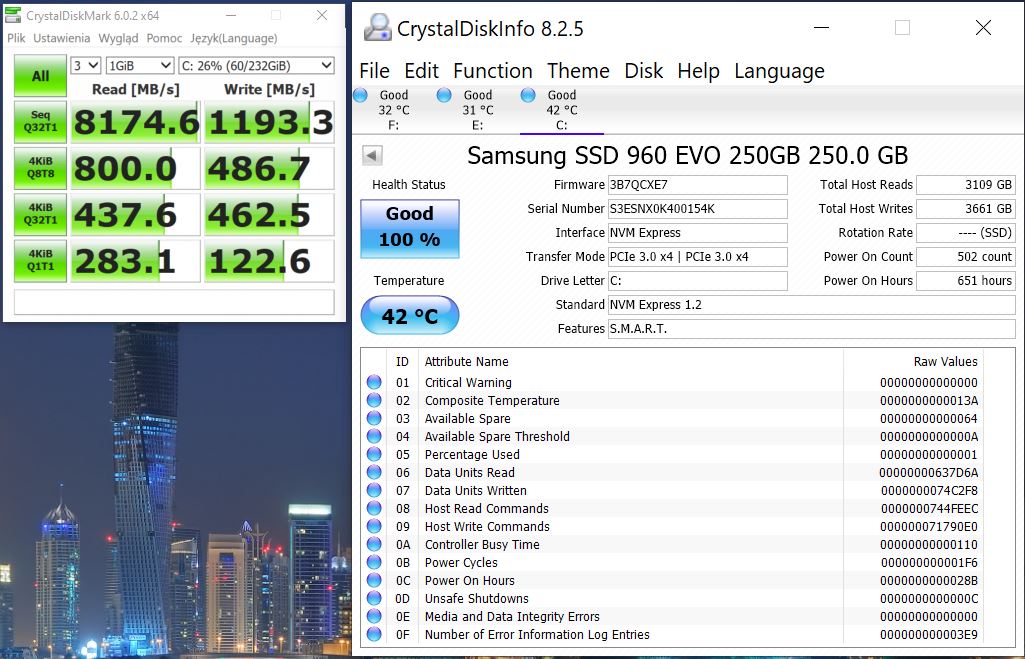Click status orb for Data Units Read row
Screen dimensions: 1025x659
pyautogui.click(x=374, y=472)
